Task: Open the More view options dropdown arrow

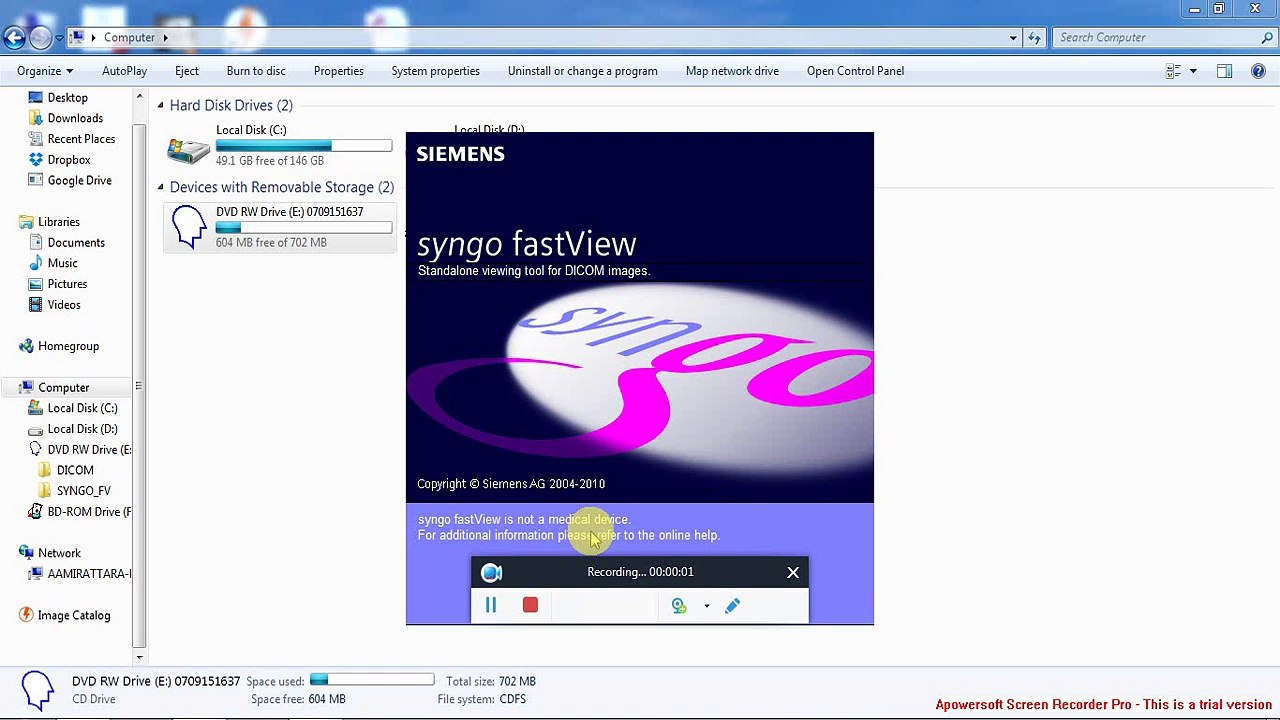Action: point(1193,71)
